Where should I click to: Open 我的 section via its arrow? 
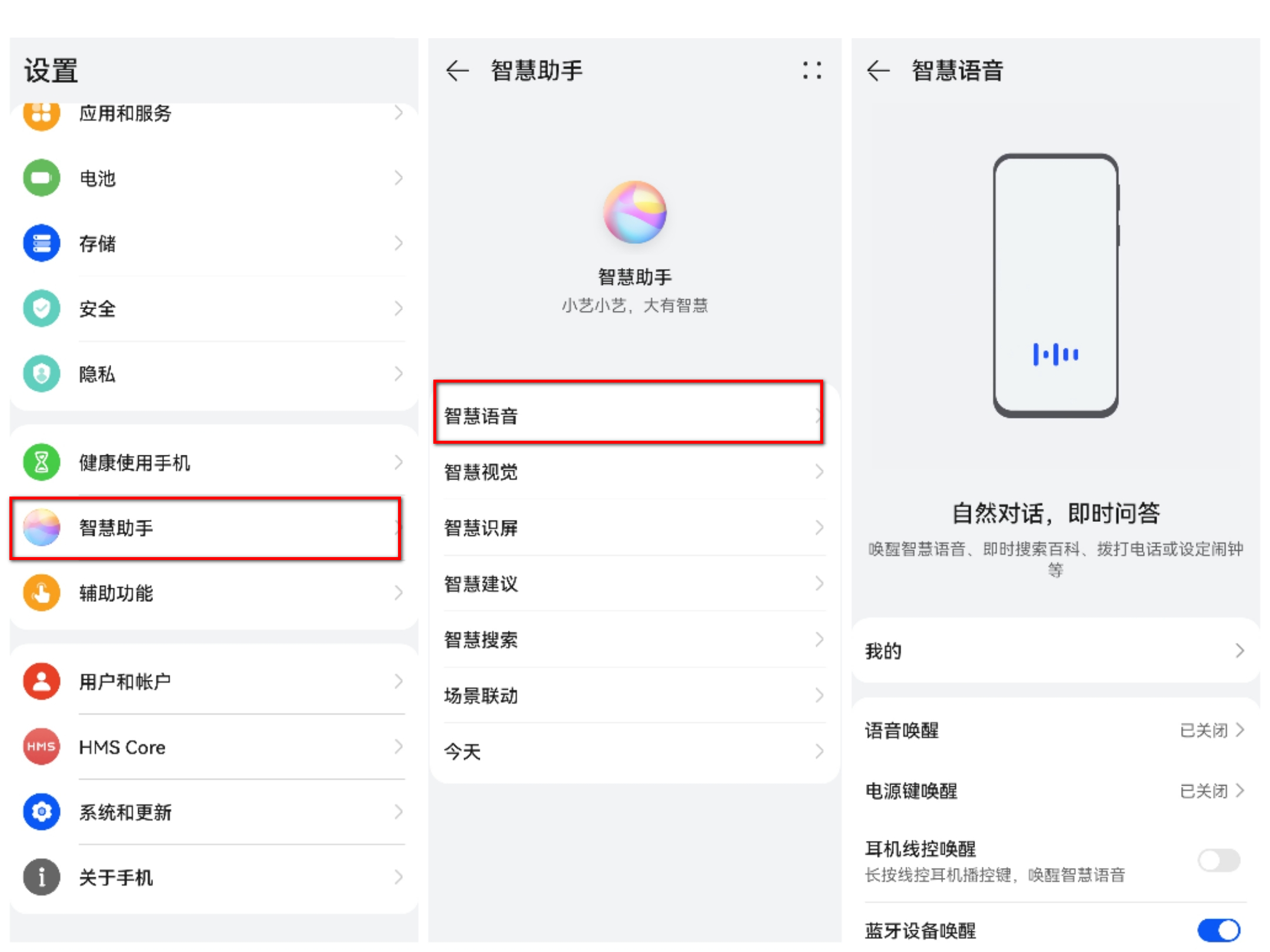tap(1241, 651)
